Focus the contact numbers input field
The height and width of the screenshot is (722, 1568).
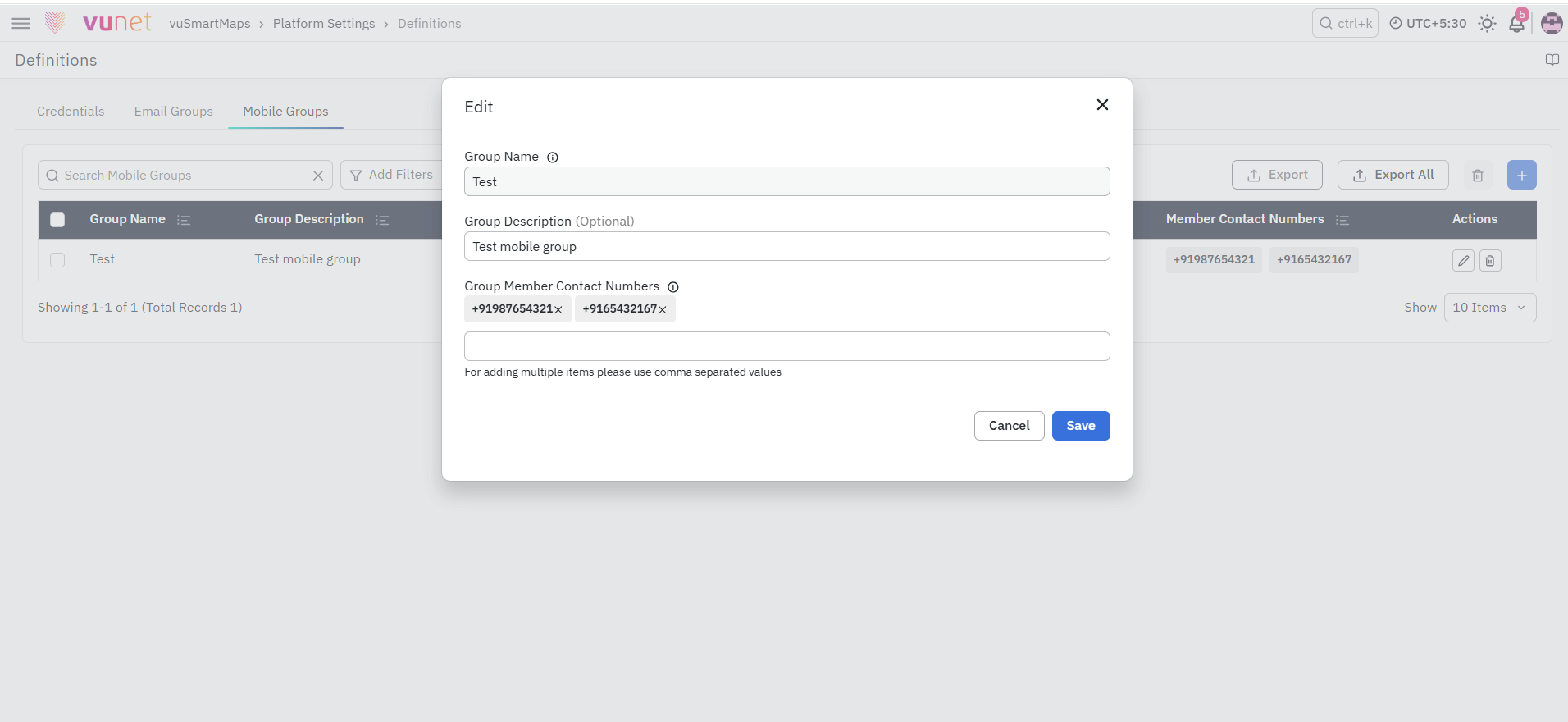[787, 346]
